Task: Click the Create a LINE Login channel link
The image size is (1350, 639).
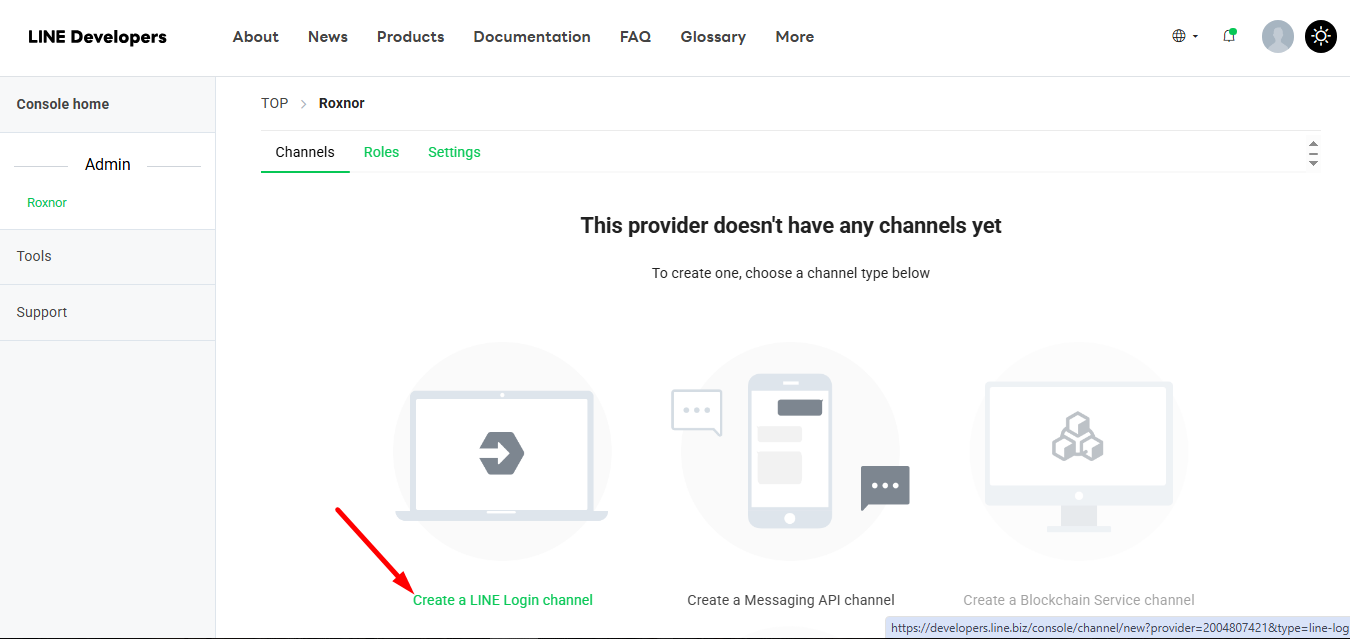Action: (x=502, y=600)
